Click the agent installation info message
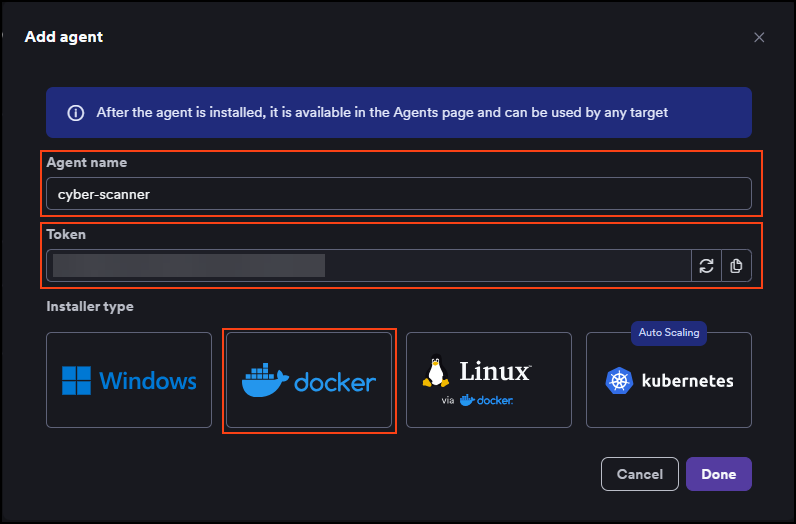Image resolution: width=796 pixels, height=524 pixels. [x=382, y=112]
